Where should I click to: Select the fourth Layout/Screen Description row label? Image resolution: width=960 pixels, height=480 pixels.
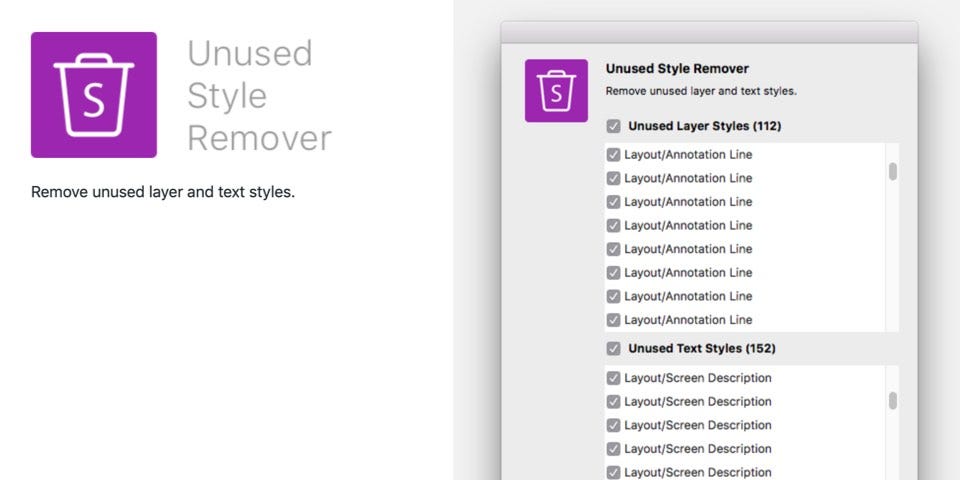pyautogui.click(x=698, y=449)
